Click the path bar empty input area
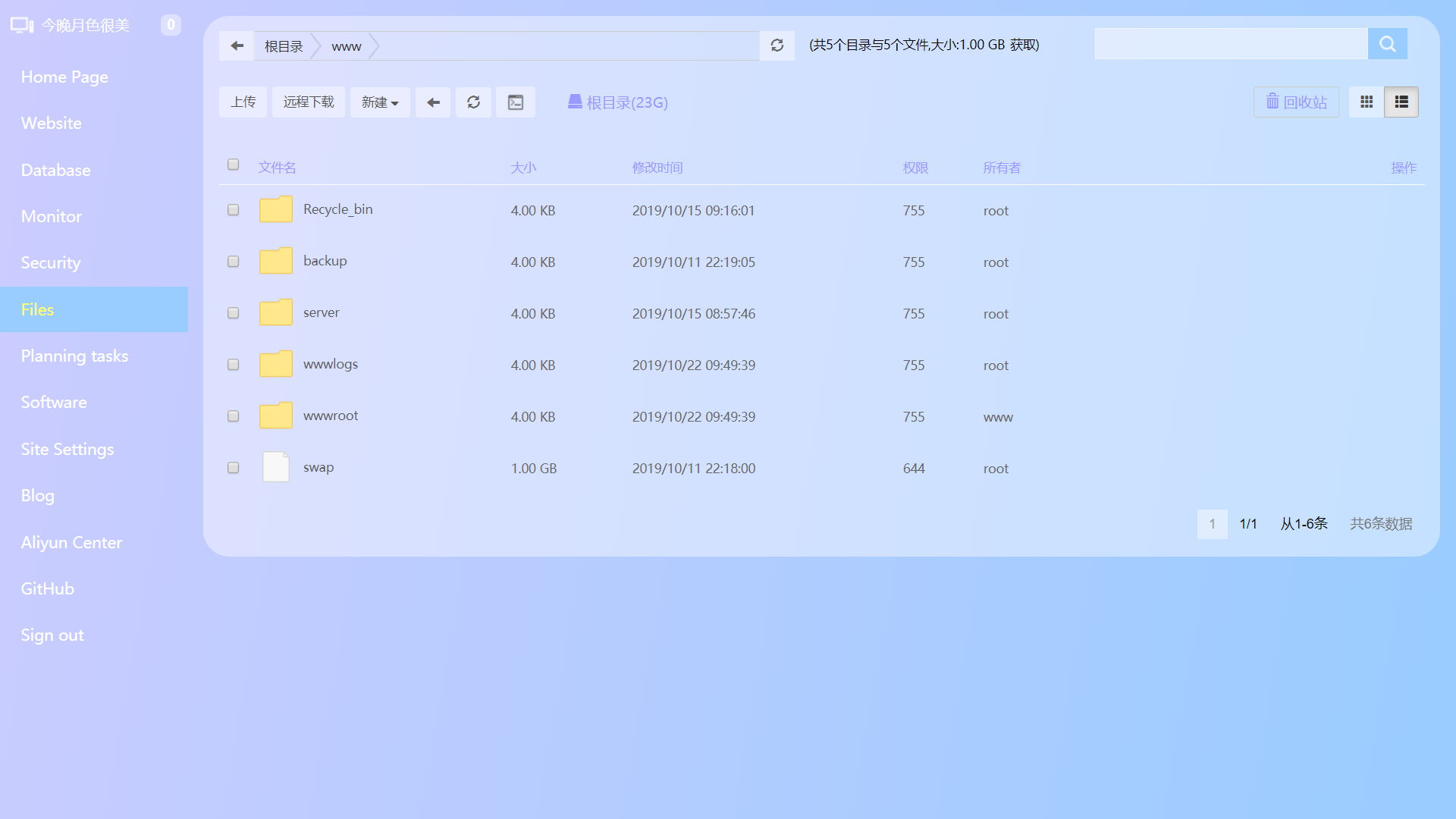 [569, 45]
